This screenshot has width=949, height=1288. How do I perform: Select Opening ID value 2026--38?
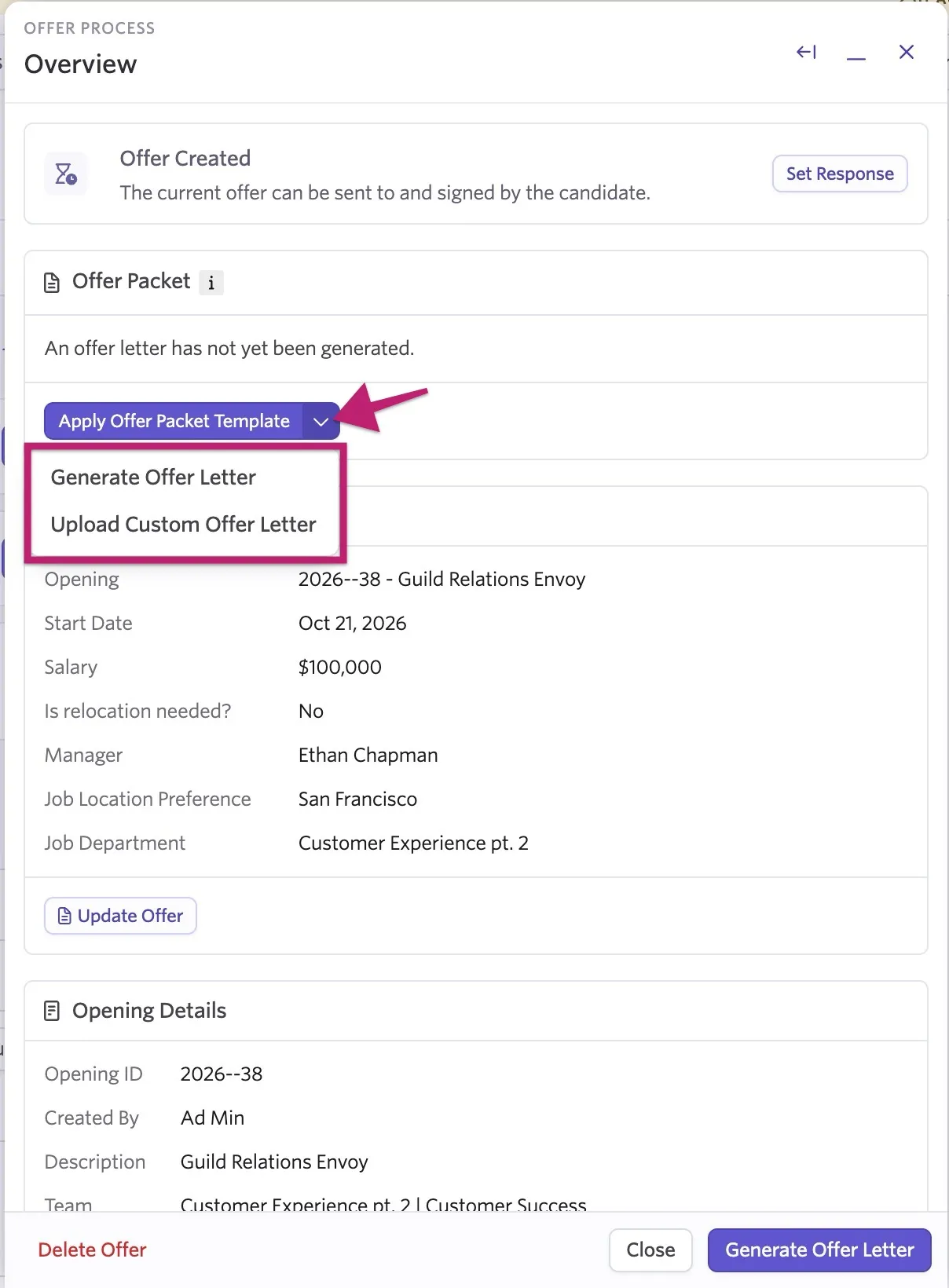[x=222, y=1074]
